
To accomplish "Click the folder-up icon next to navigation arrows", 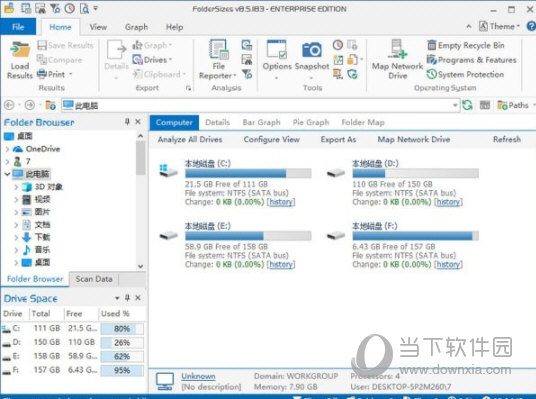I will click(51, 105).
